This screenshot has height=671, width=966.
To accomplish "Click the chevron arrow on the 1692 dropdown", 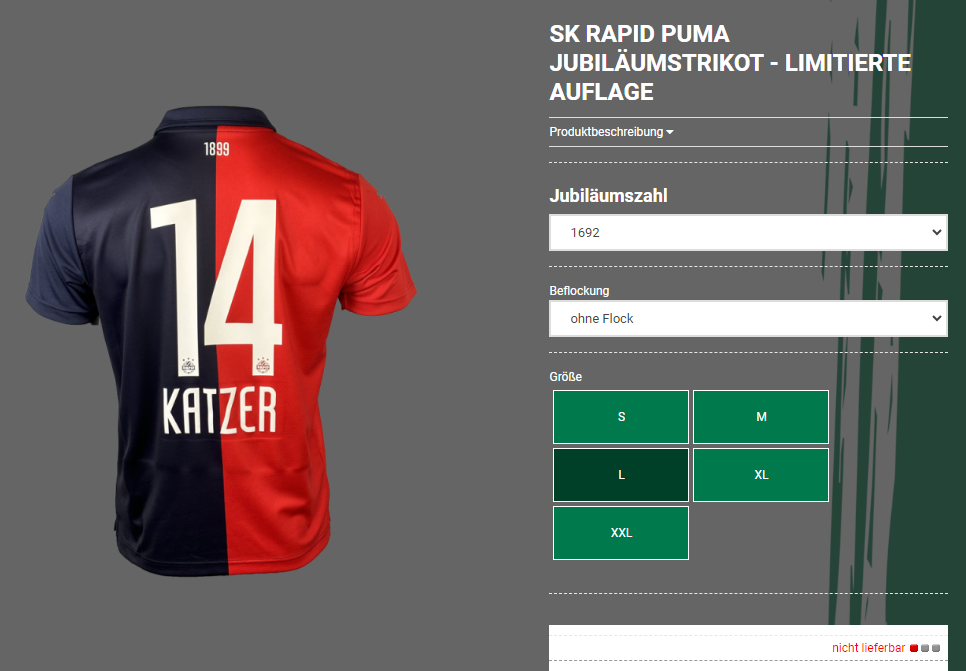I will (936, 232).
